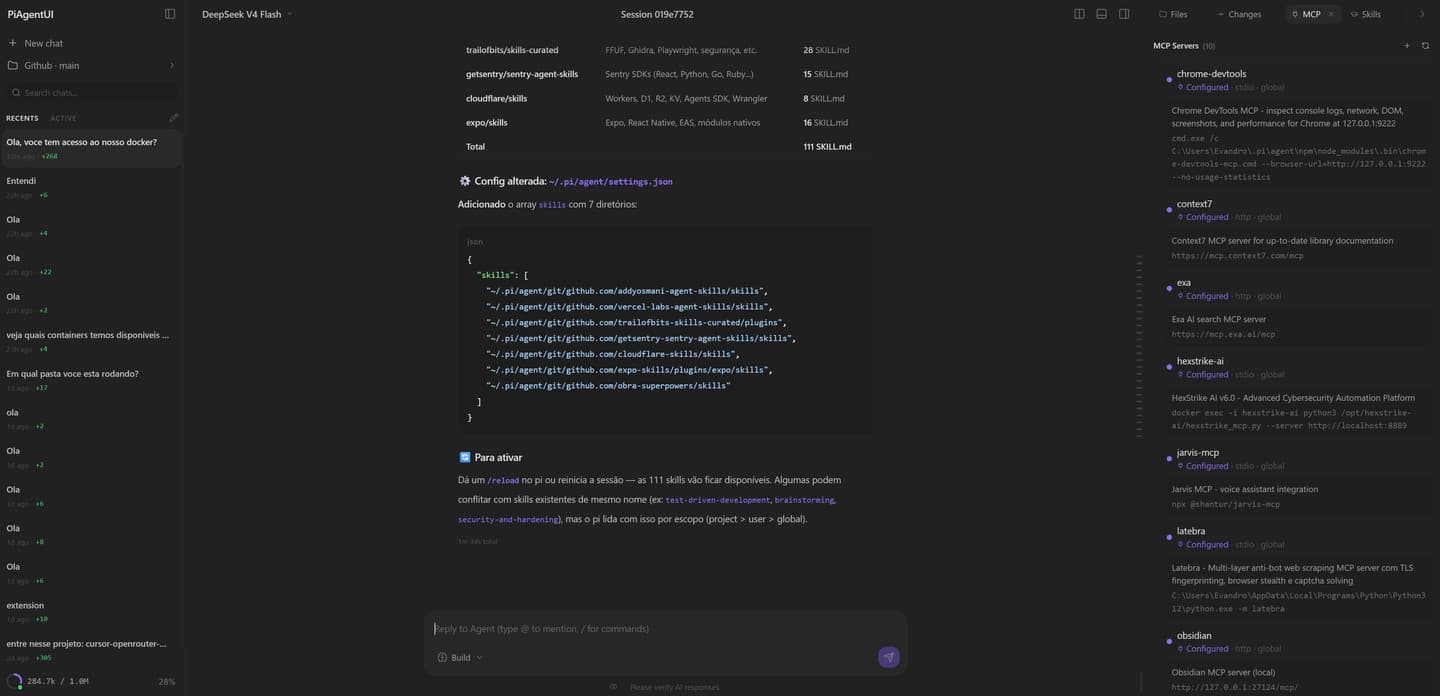Switch to the Skills tab

pyautogui.click(x=1365, y=14)
